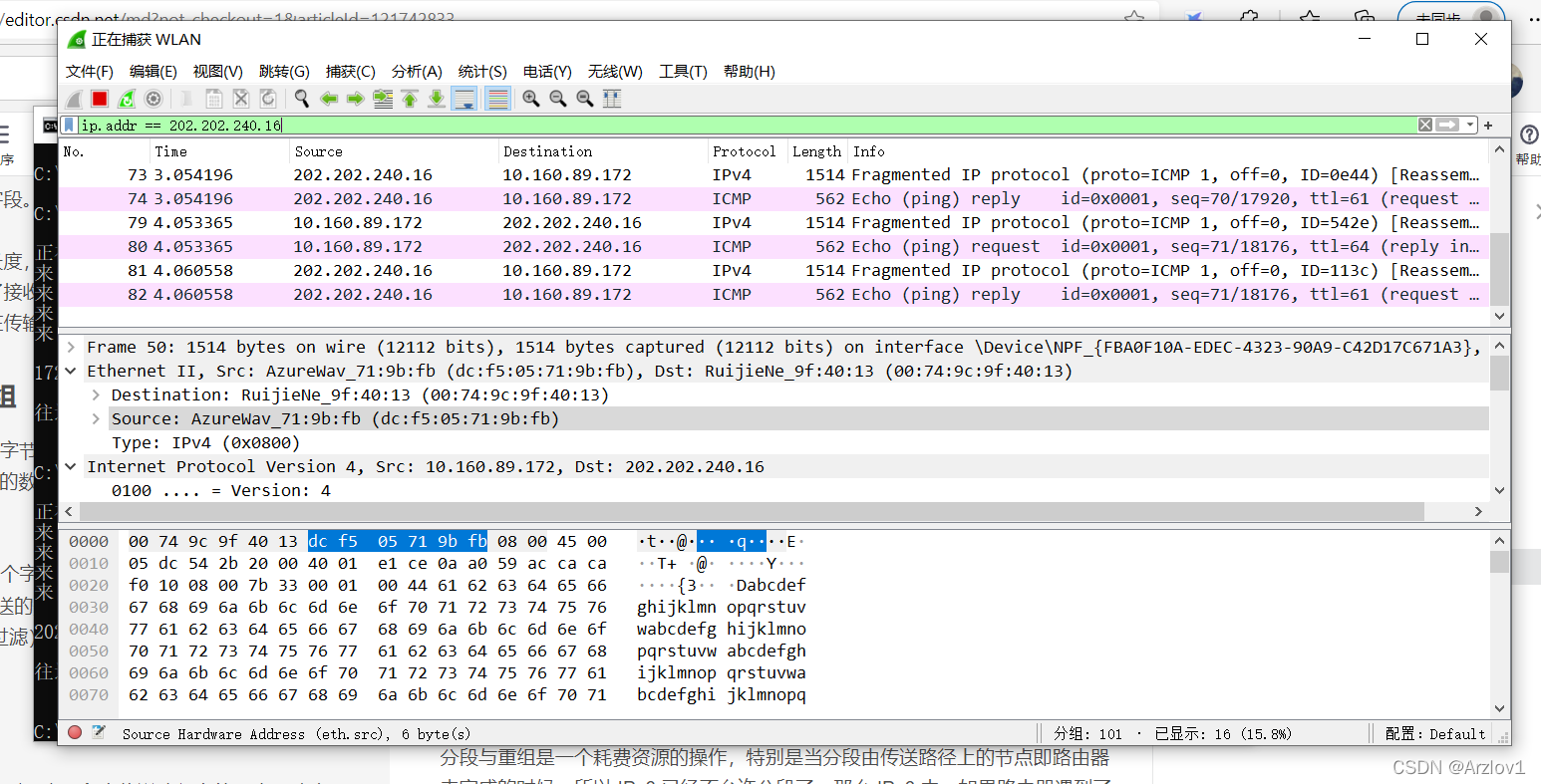This screenshot has width=1541, height=784.
Task: Jump to the first packet
Action: pos(410,99)
